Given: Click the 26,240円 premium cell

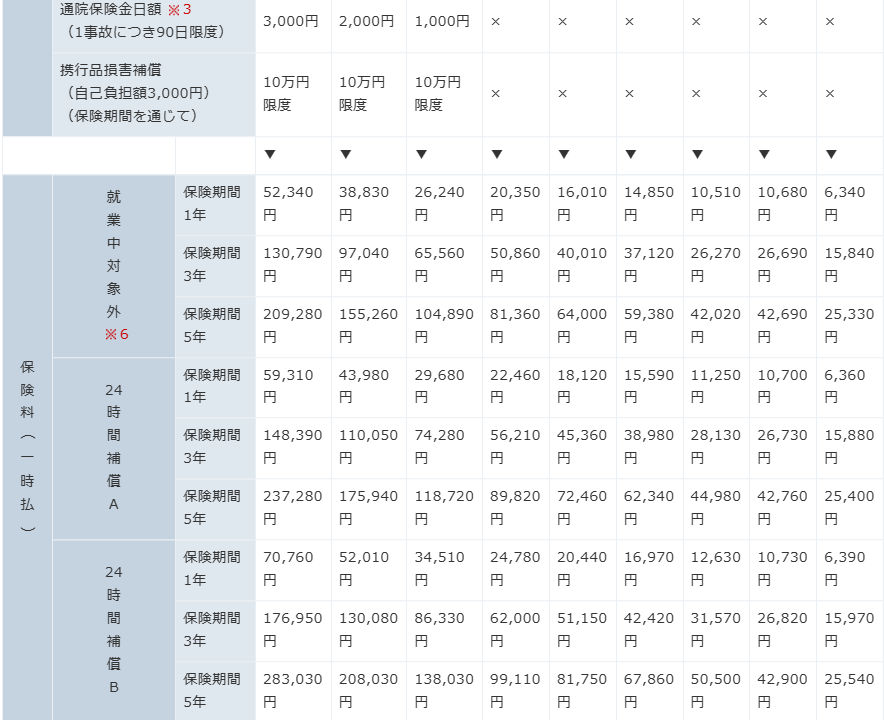Looking at the screenshot, I should (x=444, y=205).
